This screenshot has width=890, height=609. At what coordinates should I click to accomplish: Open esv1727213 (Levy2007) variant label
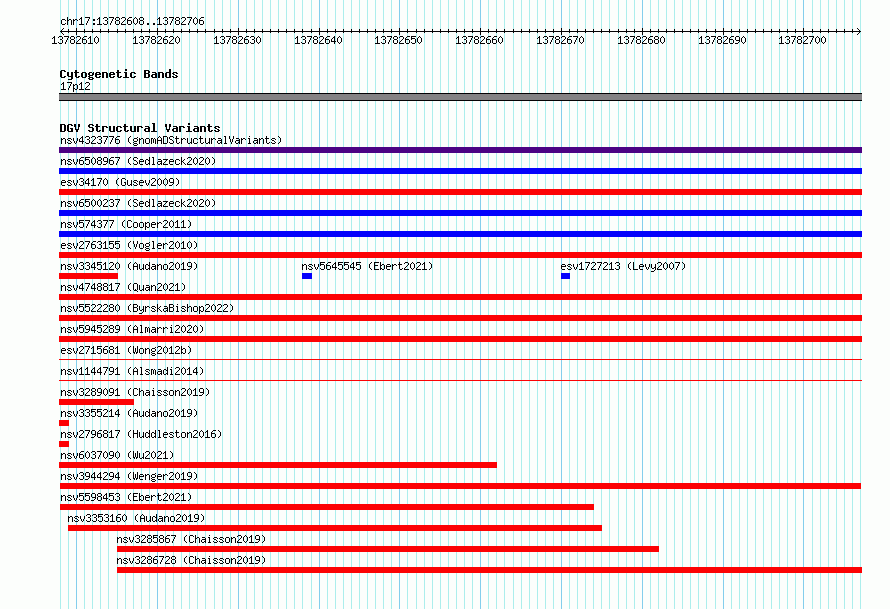[623, 266]
